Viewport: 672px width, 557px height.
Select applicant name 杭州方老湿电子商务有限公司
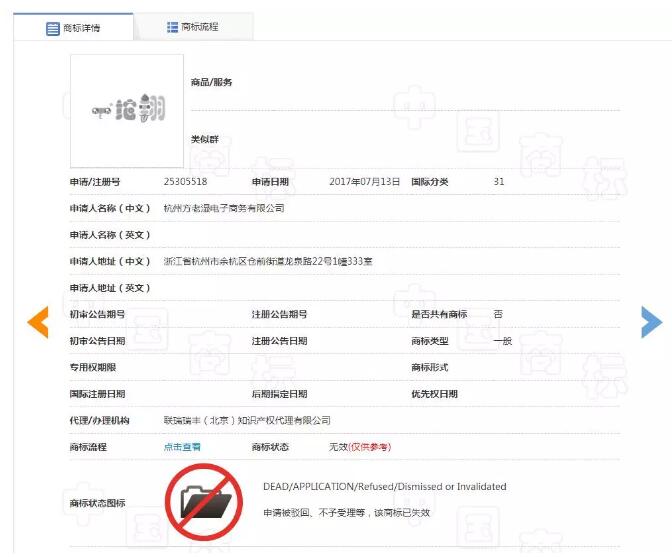click(224, 208)
